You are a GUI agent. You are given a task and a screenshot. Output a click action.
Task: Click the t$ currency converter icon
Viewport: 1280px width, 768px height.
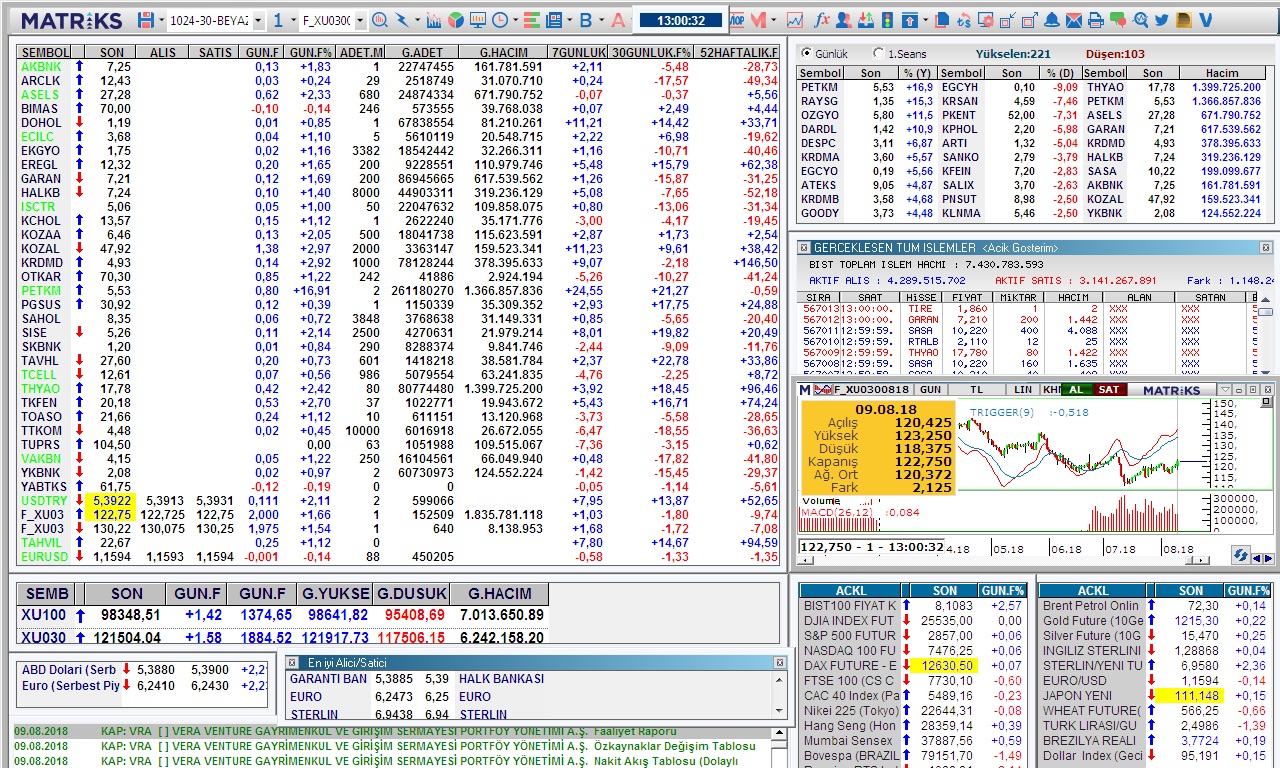click(x=964, y=20)
